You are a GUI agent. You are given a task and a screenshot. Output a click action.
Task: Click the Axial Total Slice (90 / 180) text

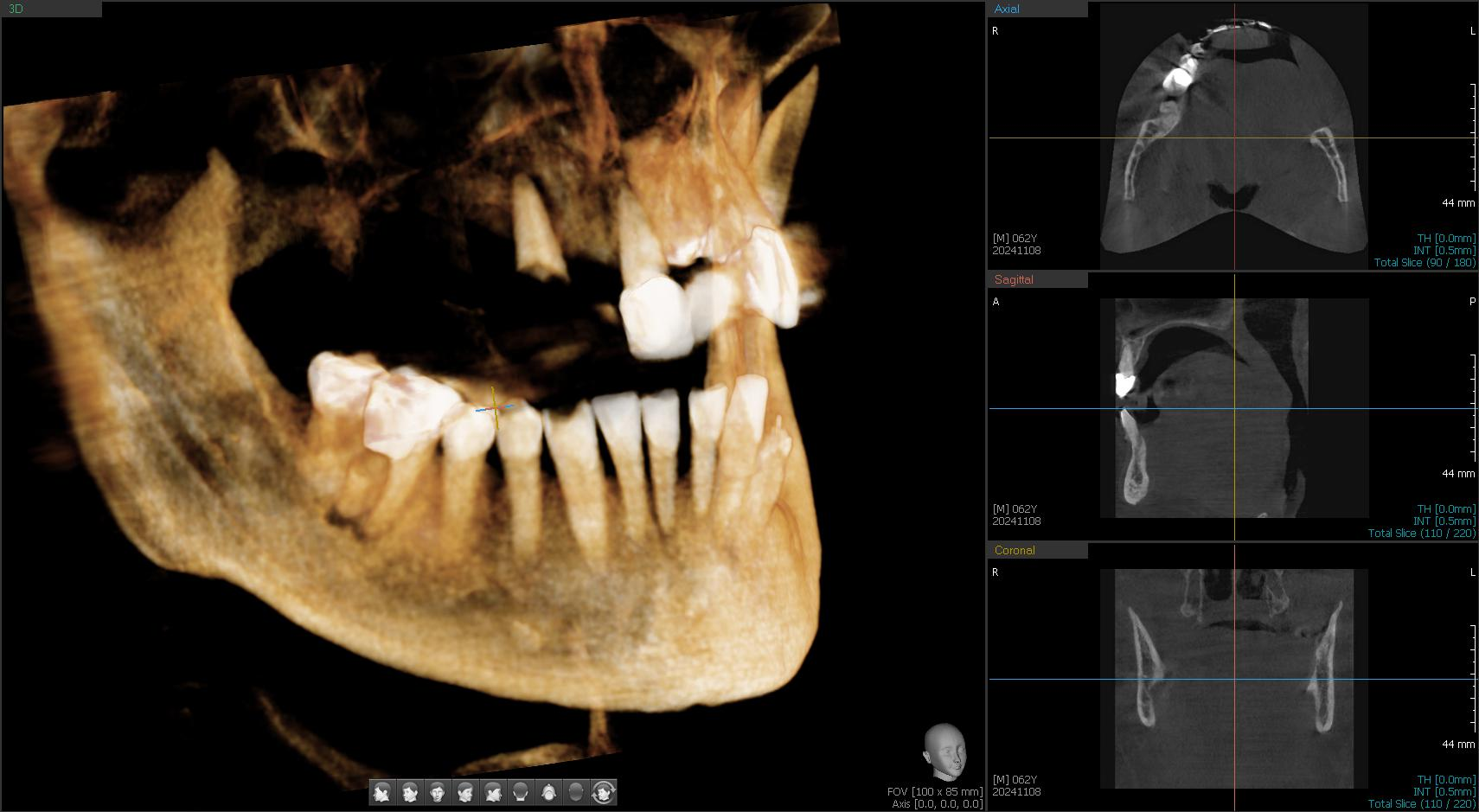[x=1424, y=263]
